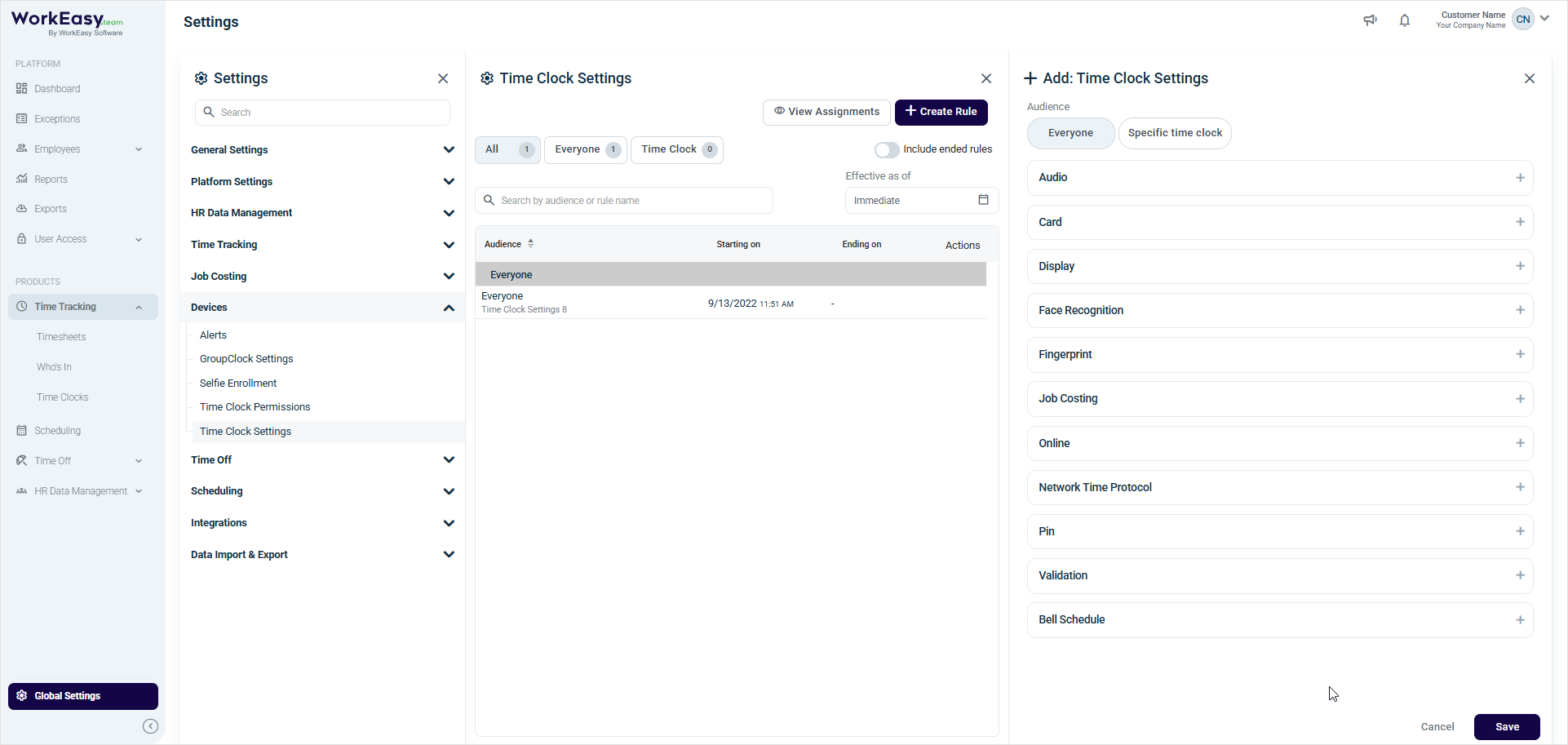1568x745 pixels.
Task: Close the Settings panel
Action: pyautogui.click(x=443, y=78)
